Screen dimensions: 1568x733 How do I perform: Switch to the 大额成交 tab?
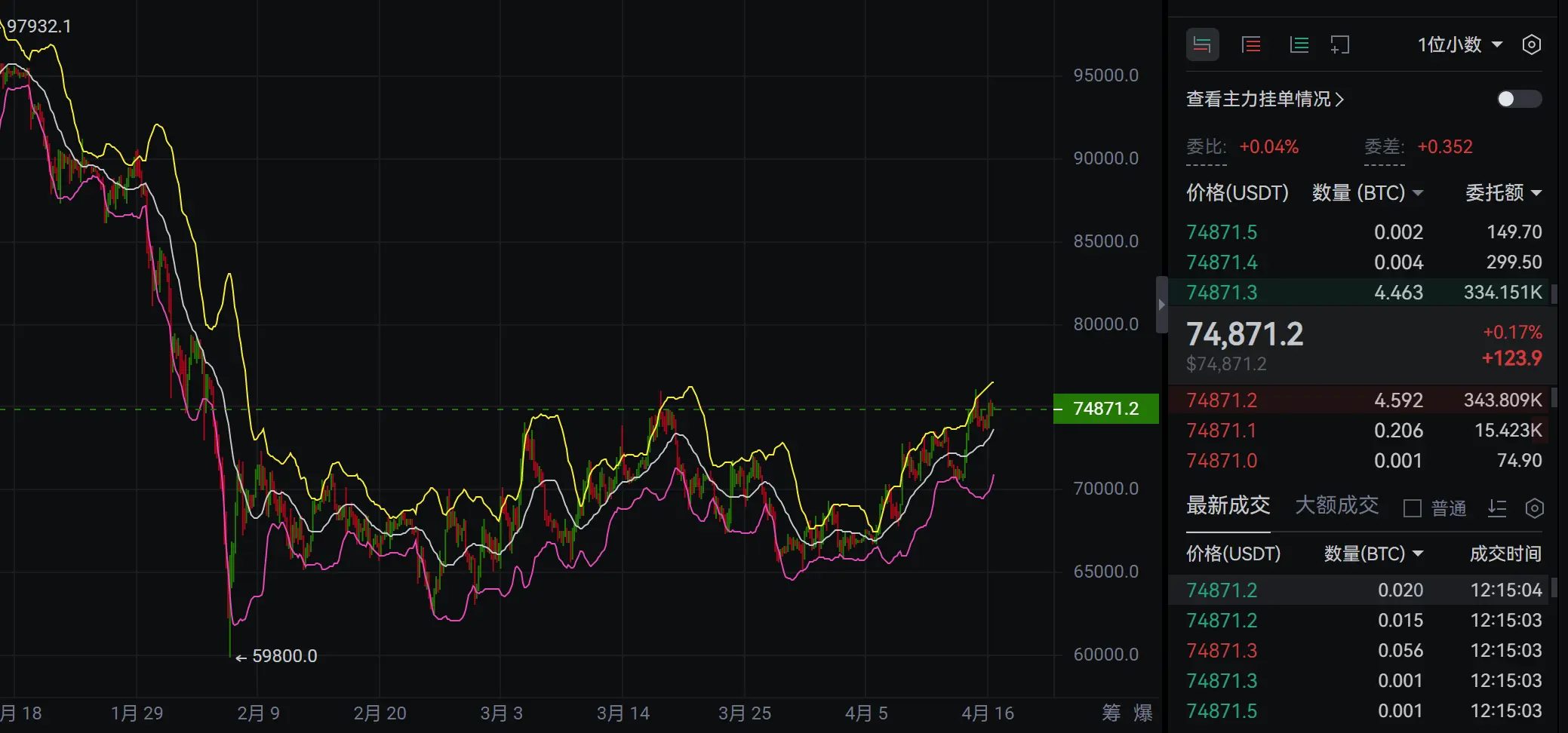pyautogui.click(x=1337, y=505)
